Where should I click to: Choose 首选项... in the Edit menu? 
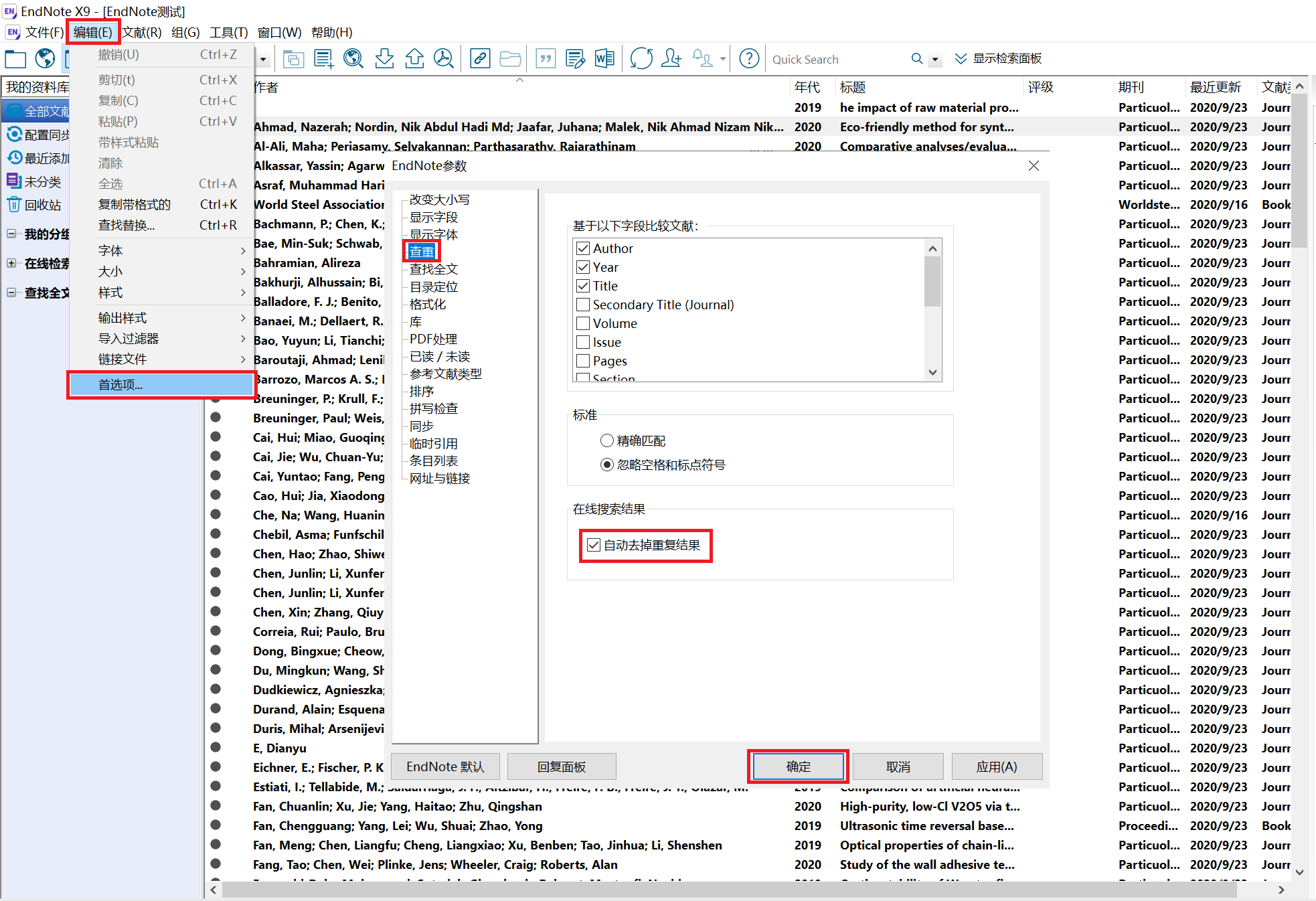tap(161, 384)
